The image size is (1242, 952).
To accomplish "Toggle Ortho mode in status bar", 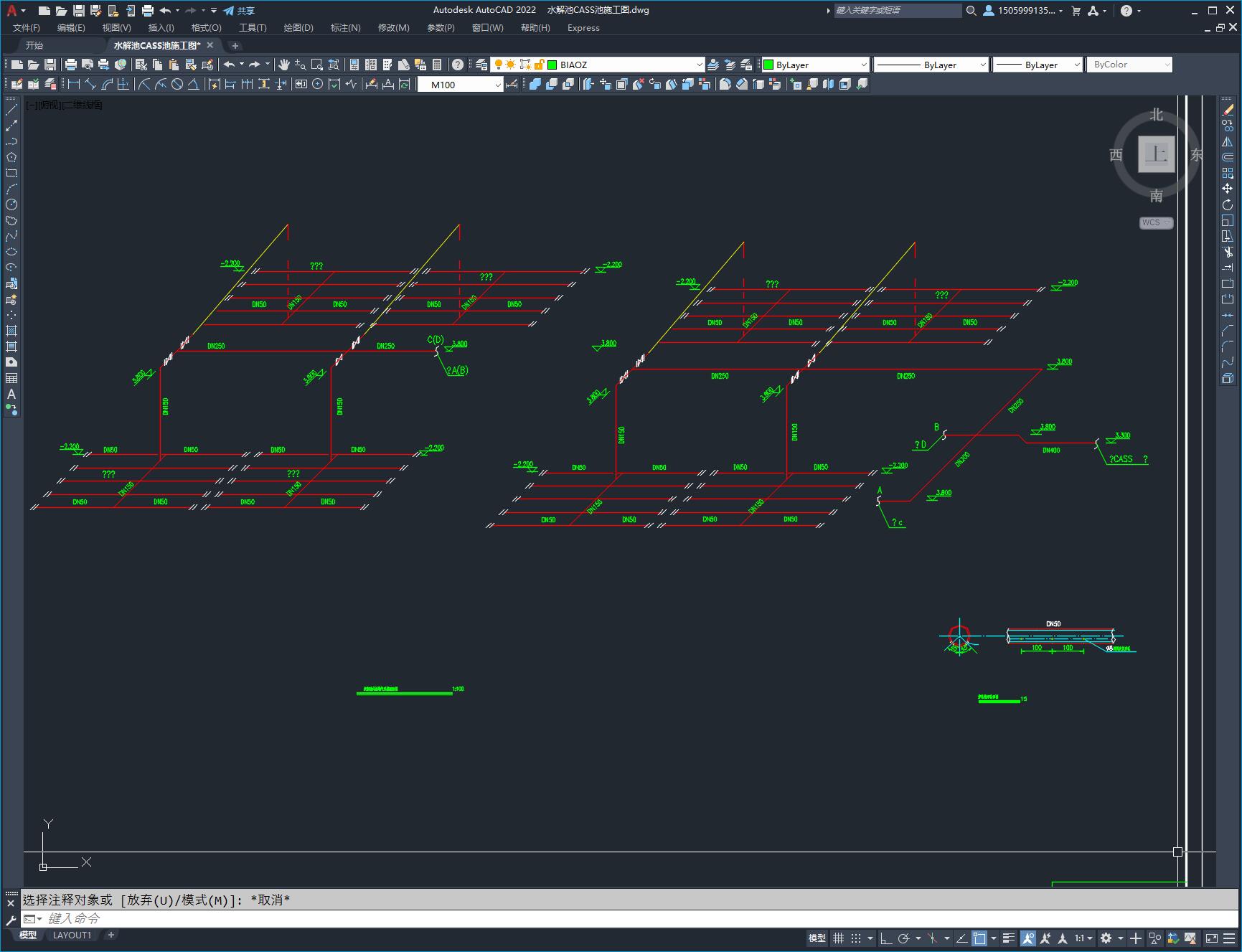I will pos(886,938).
